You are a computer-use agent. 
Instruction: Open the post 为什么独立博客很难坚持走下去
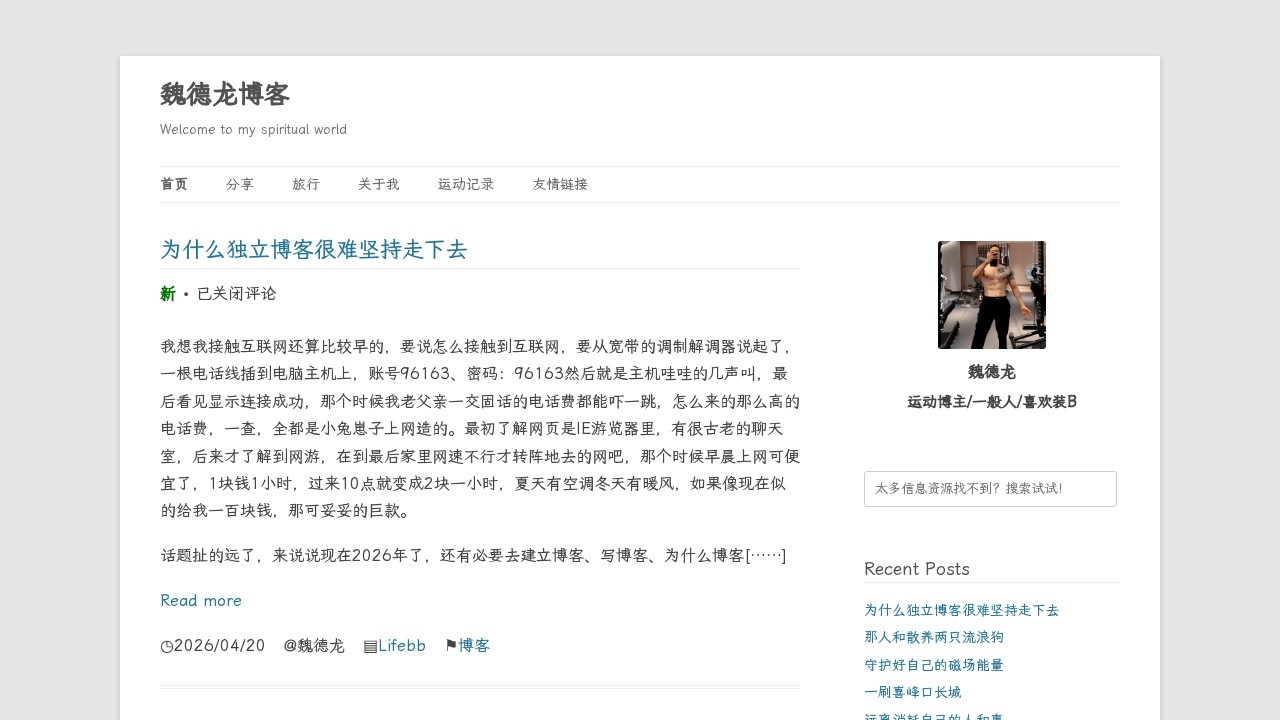click(x=314, y=250)
